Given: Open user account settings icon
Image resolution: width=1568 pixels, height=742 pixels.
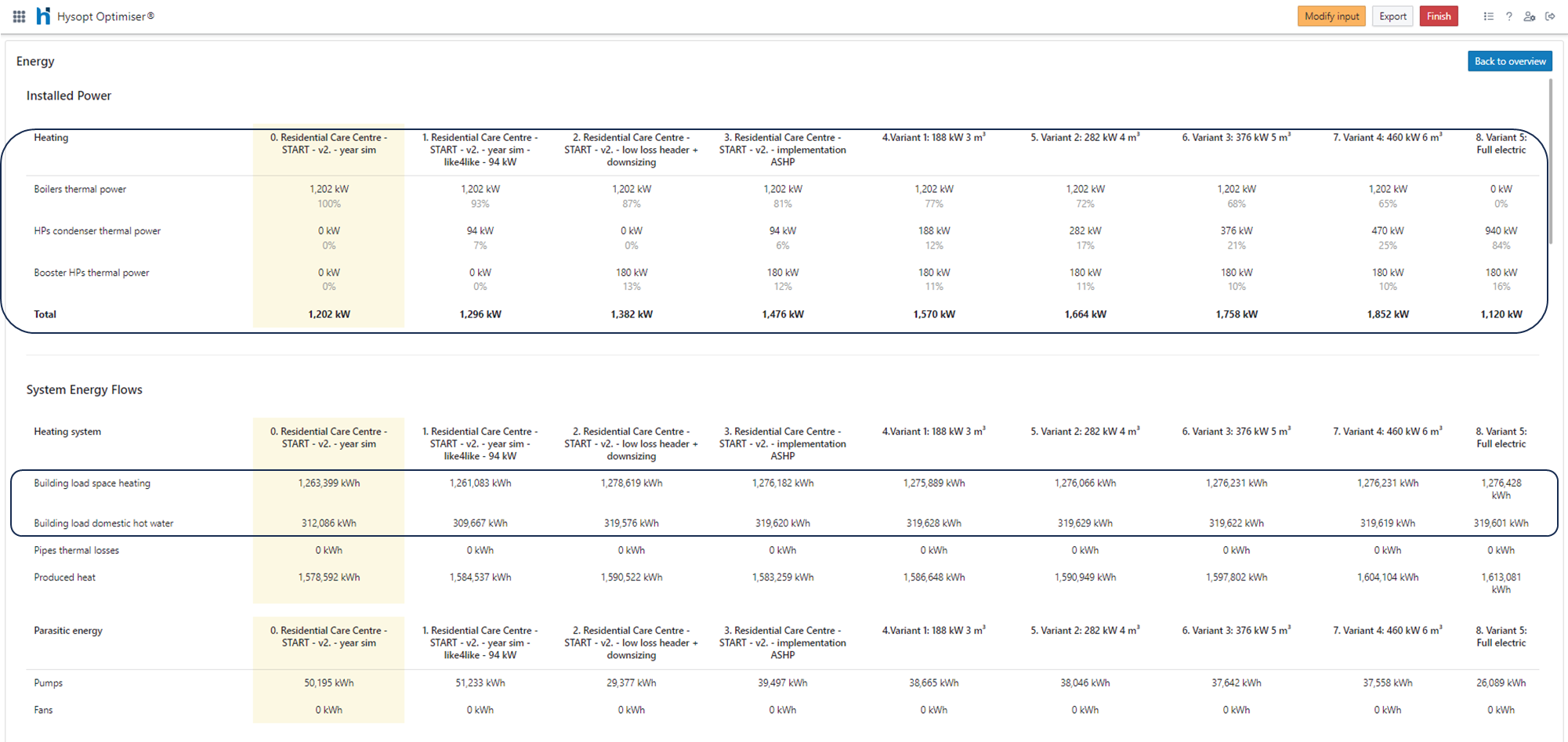Looking at the screenshot, I should click(1529, 16).
